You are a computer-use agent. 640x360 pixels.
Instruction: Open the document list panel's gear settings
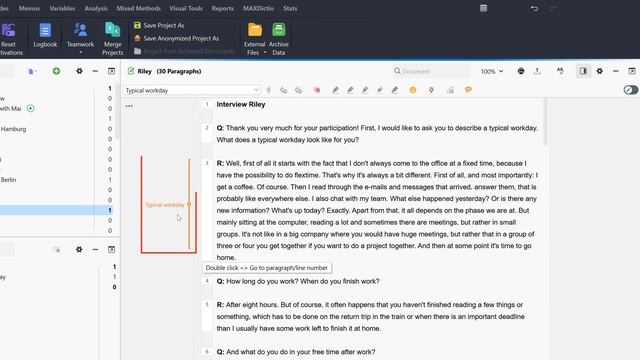[x=79, y=71]
